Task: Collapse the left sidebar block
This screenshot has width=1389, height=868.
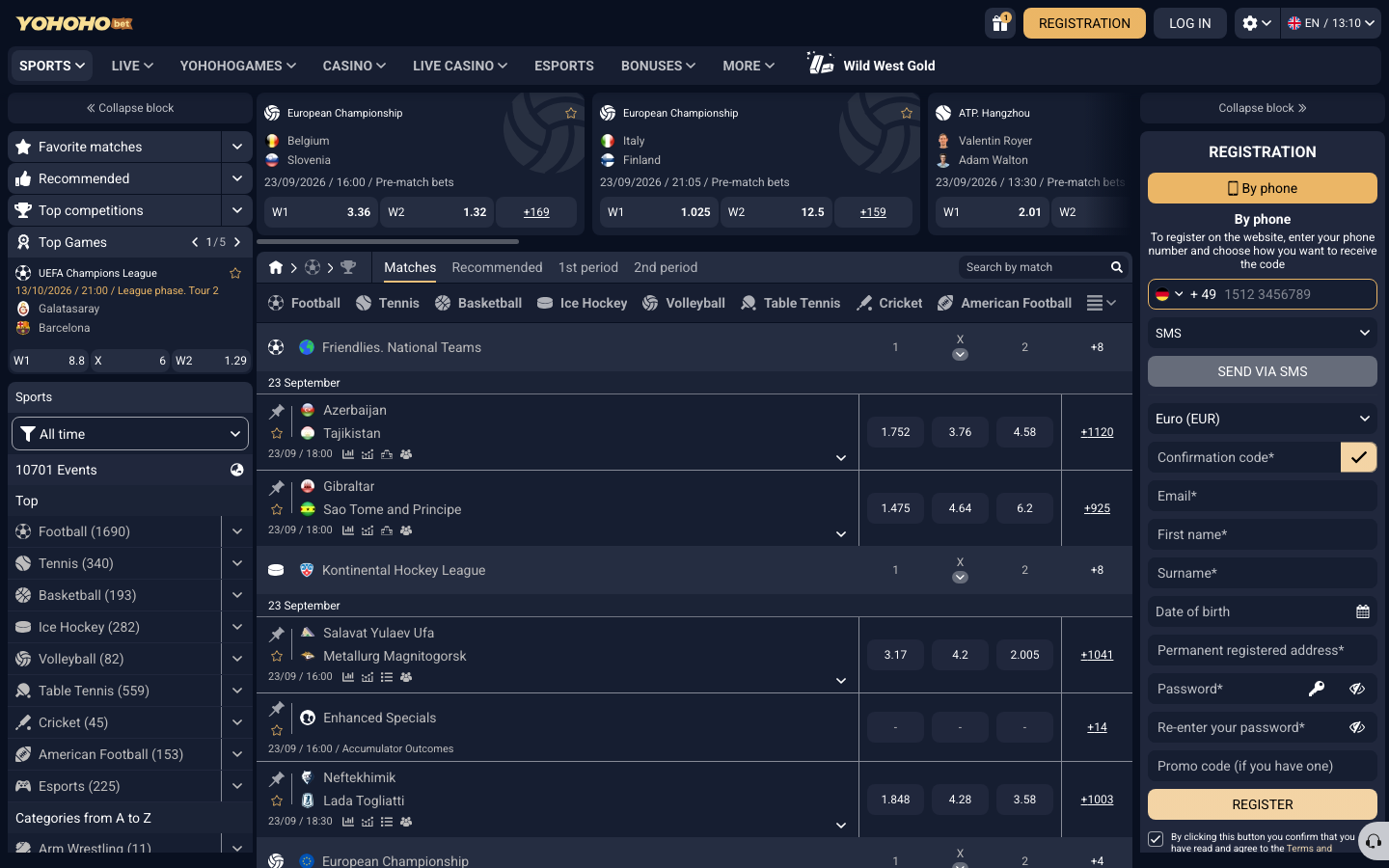Action: tap(130, 108)
